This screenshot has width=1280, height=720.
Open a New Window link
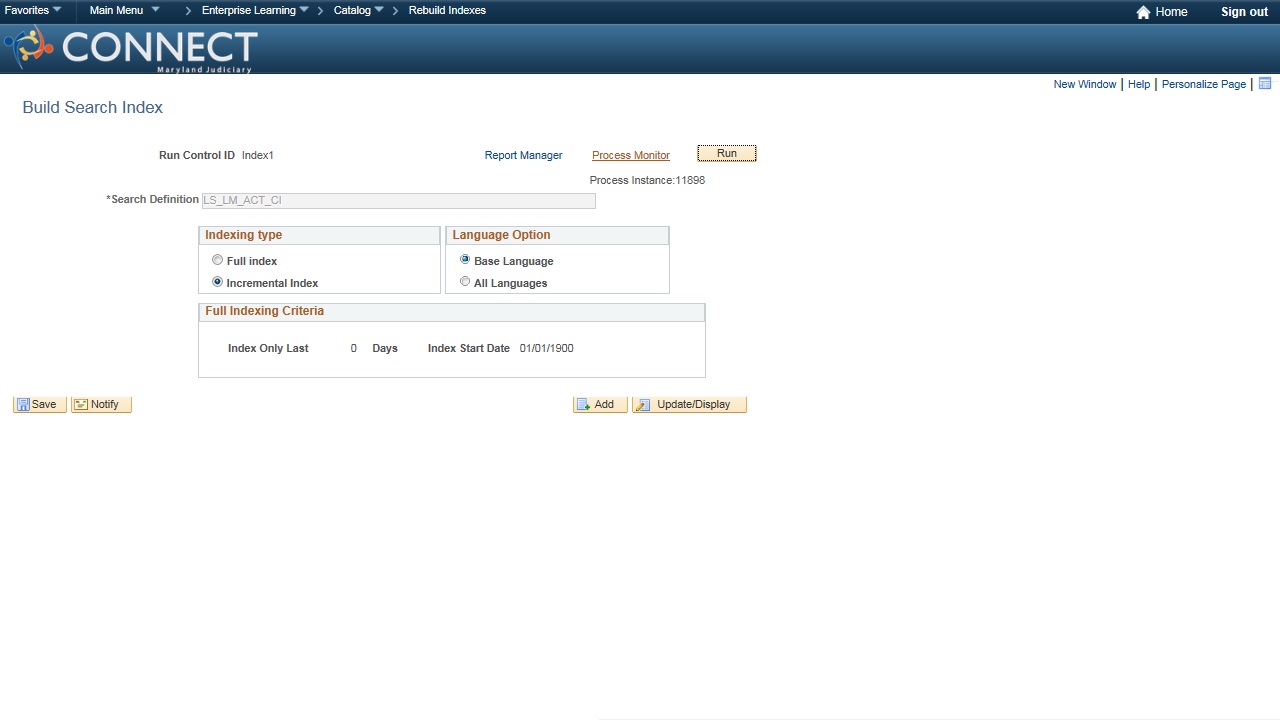click(1084, 84)
